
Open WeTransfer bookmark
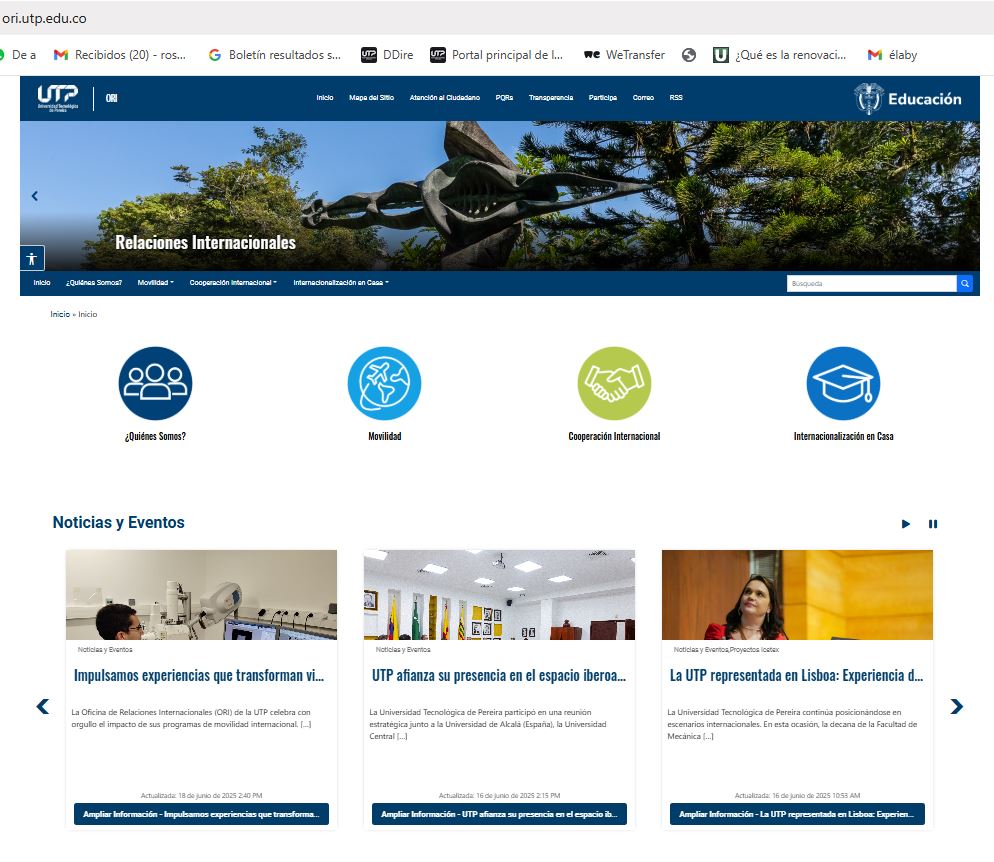624,55
